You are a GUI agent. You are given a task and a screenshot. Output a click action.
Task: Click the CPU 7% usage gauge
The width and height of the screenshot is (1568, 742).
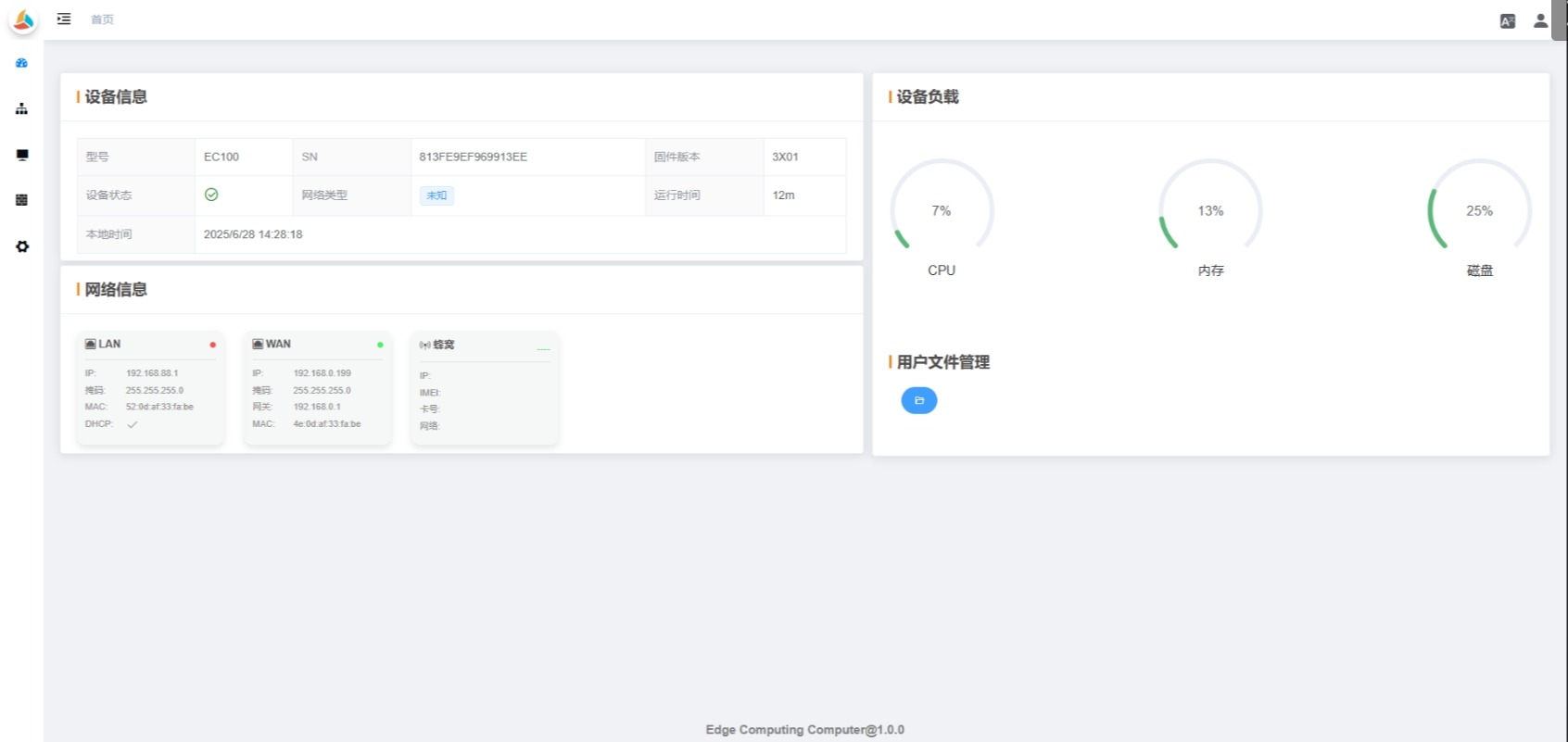942,210
